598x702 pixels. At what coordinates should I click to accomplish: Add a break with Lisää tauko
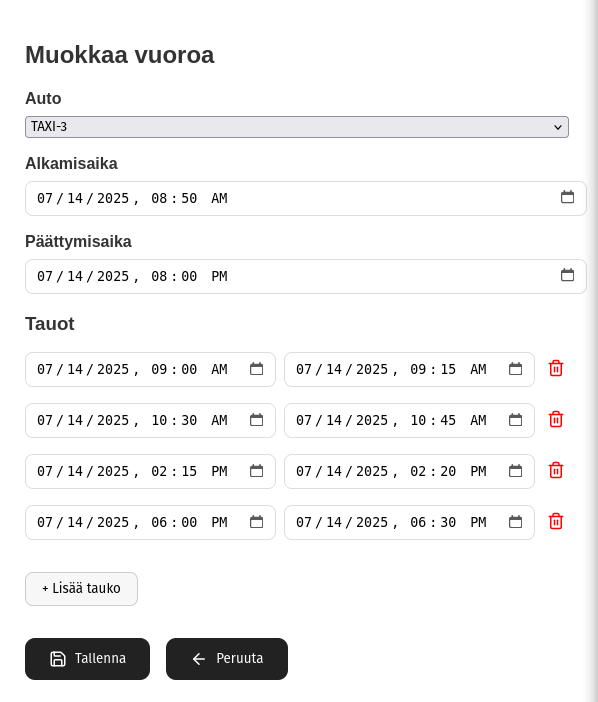(81, 589)
